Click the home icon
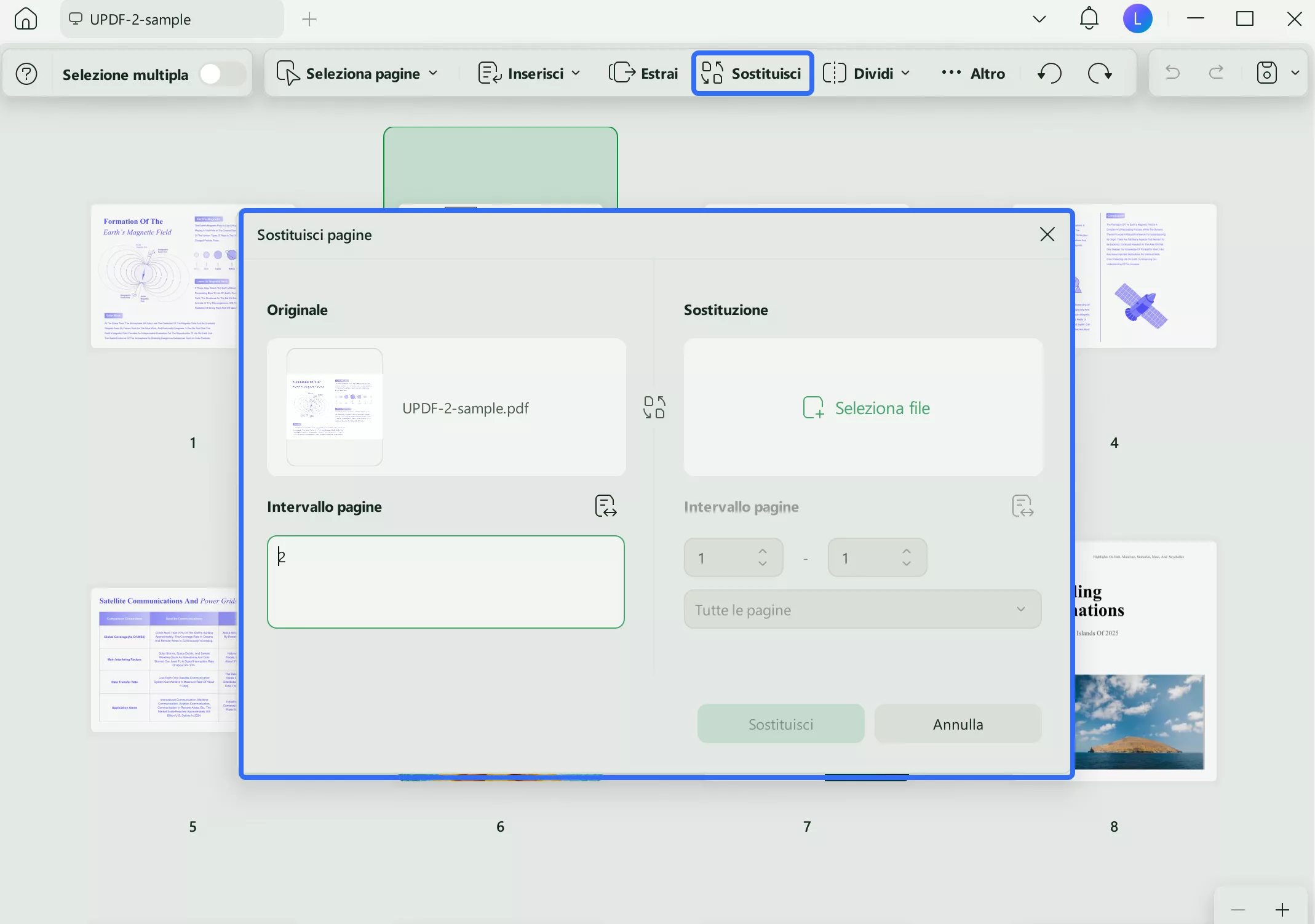 [26, 18]
